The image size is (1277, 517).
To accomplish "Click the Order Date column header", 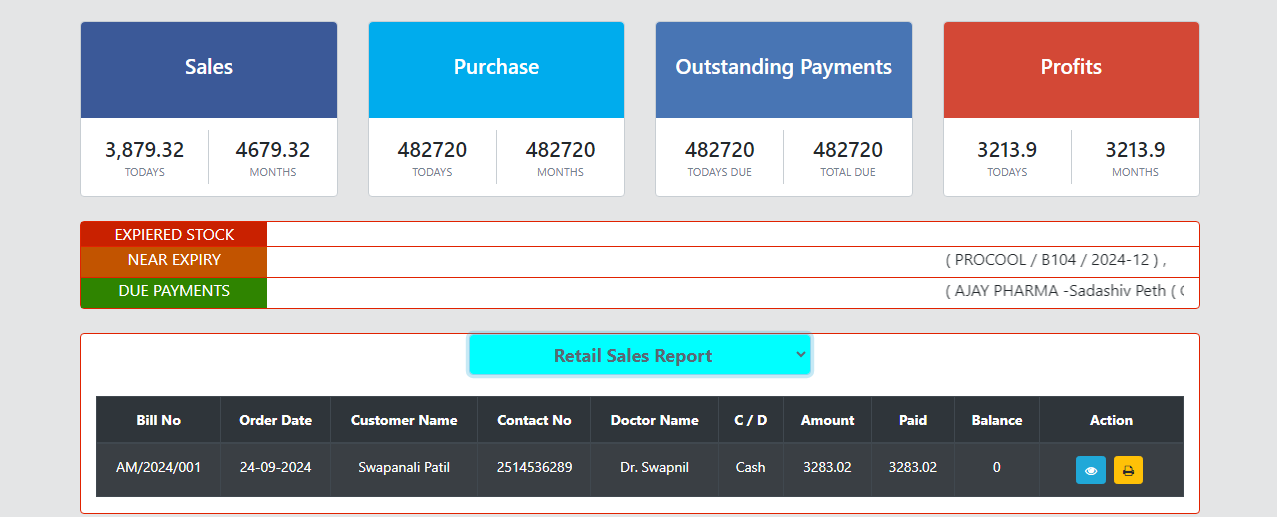I will [x=275, y=420].
